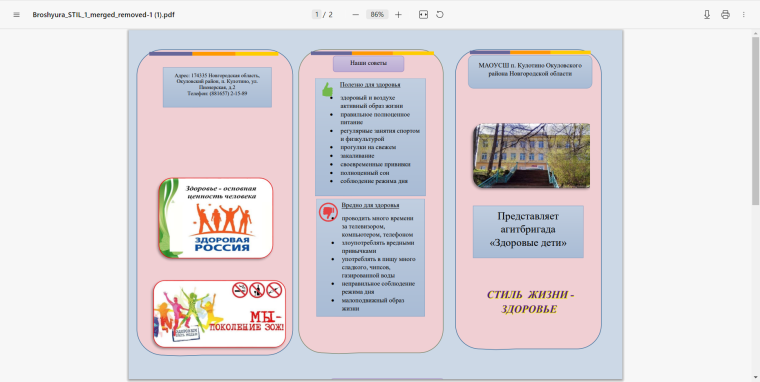Click the green thumbs-up icon
Screen dimensions: 760x382
(x=328, y=89)
